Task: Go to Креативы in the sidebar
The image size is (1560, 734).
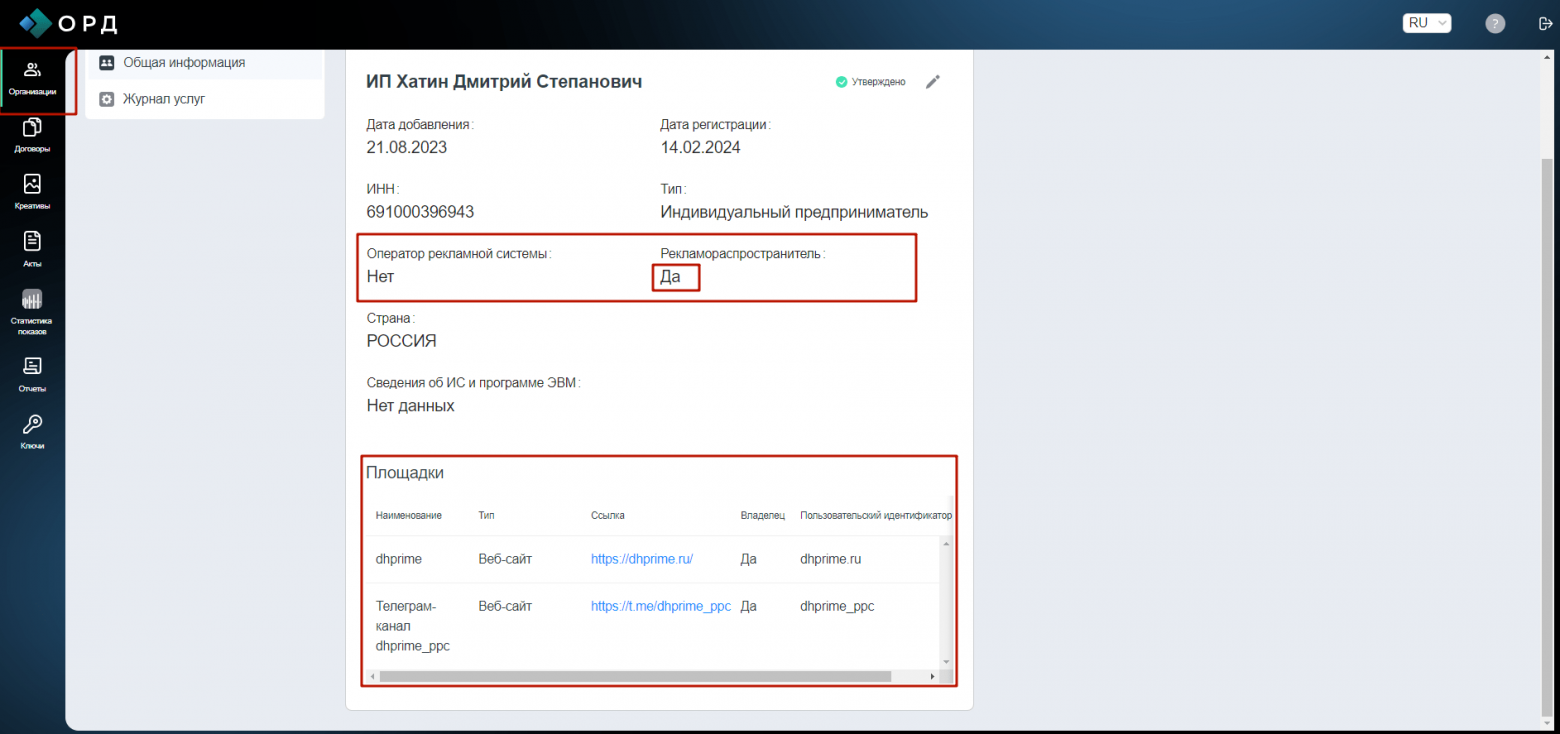Action: coord(32,192)
